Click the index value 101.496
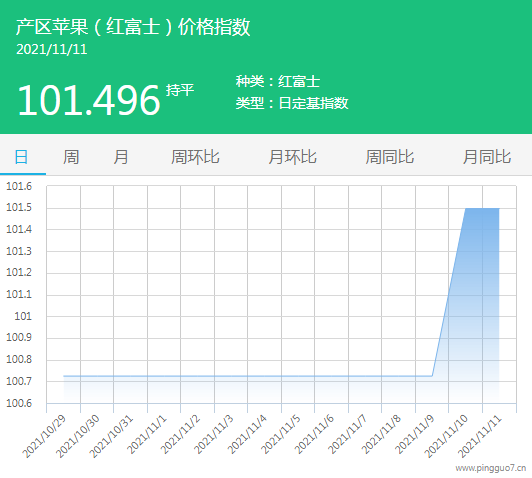The width and height of the screenshot is (532, 478). 89,100
